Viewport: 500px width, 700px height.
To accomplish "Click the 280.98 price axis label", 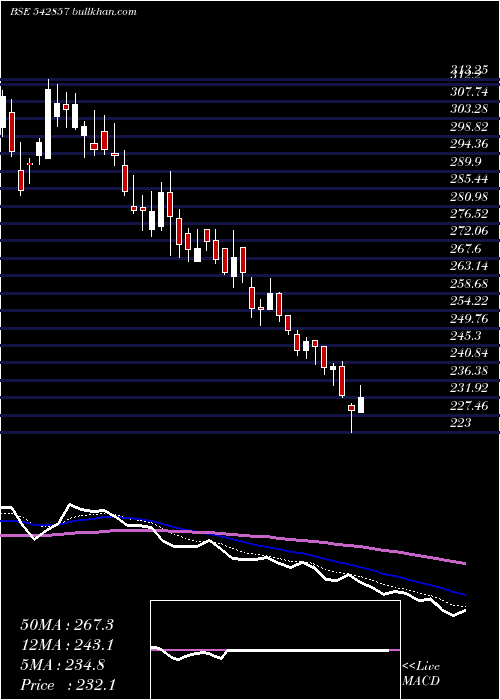I will coord(469,196).
